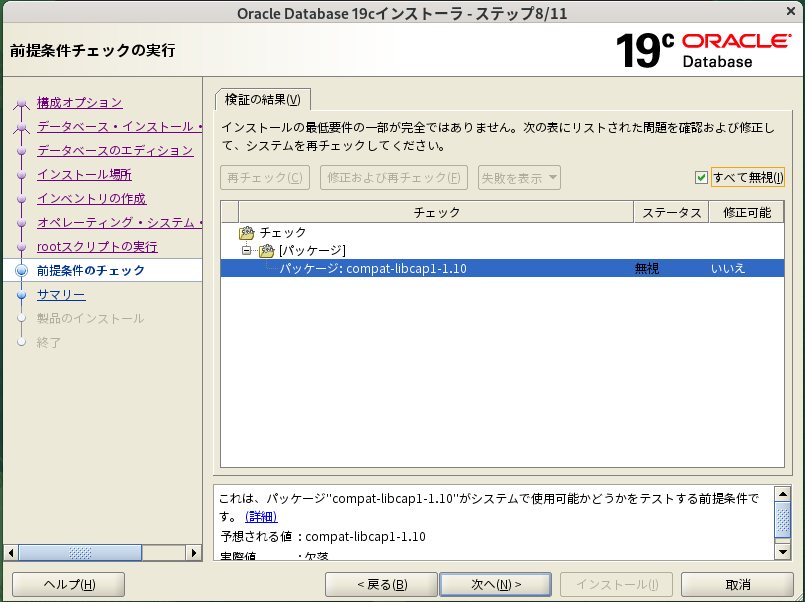Screen dimensions: 805x602
Task: Click the ステータス column header
Action: [x=672, y=212]
